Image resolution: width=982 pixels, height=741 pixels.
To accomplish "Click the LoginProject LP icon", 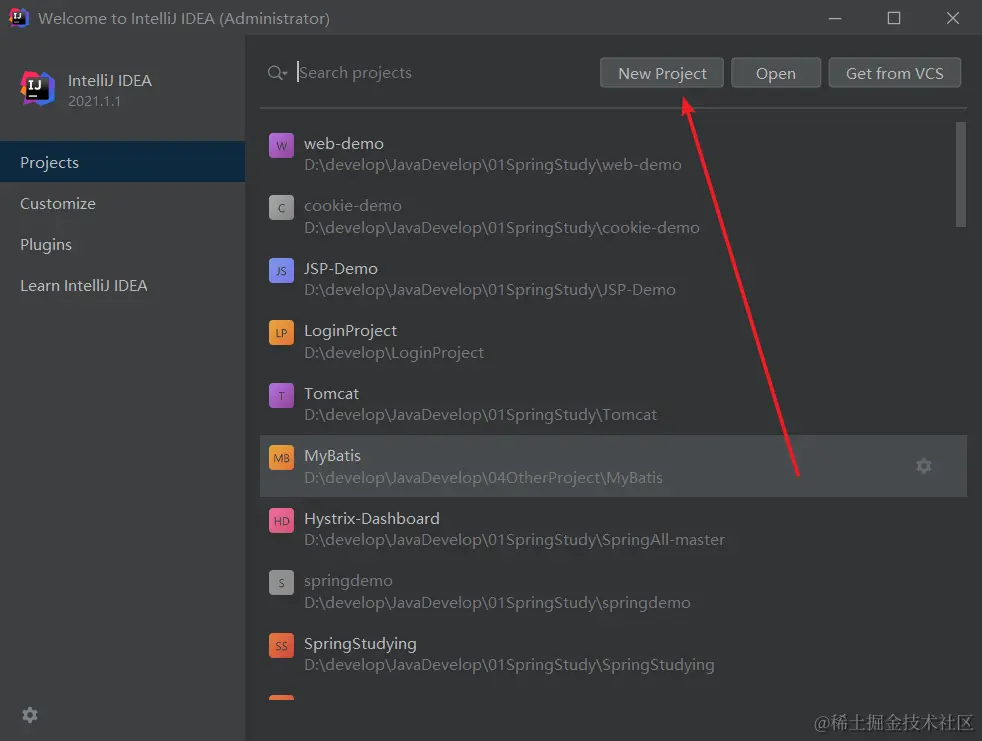I will pyautogui.click(x=281, y=333).
